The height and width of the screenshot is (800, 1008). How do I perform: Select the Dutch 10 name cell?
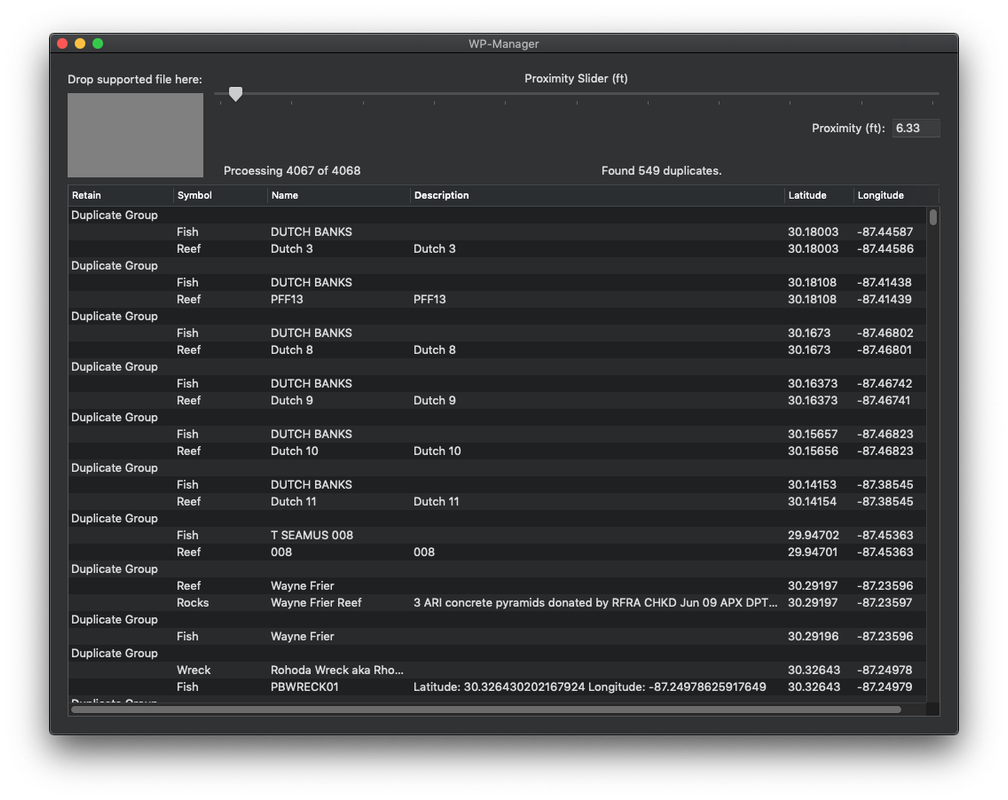coord(294,451)
